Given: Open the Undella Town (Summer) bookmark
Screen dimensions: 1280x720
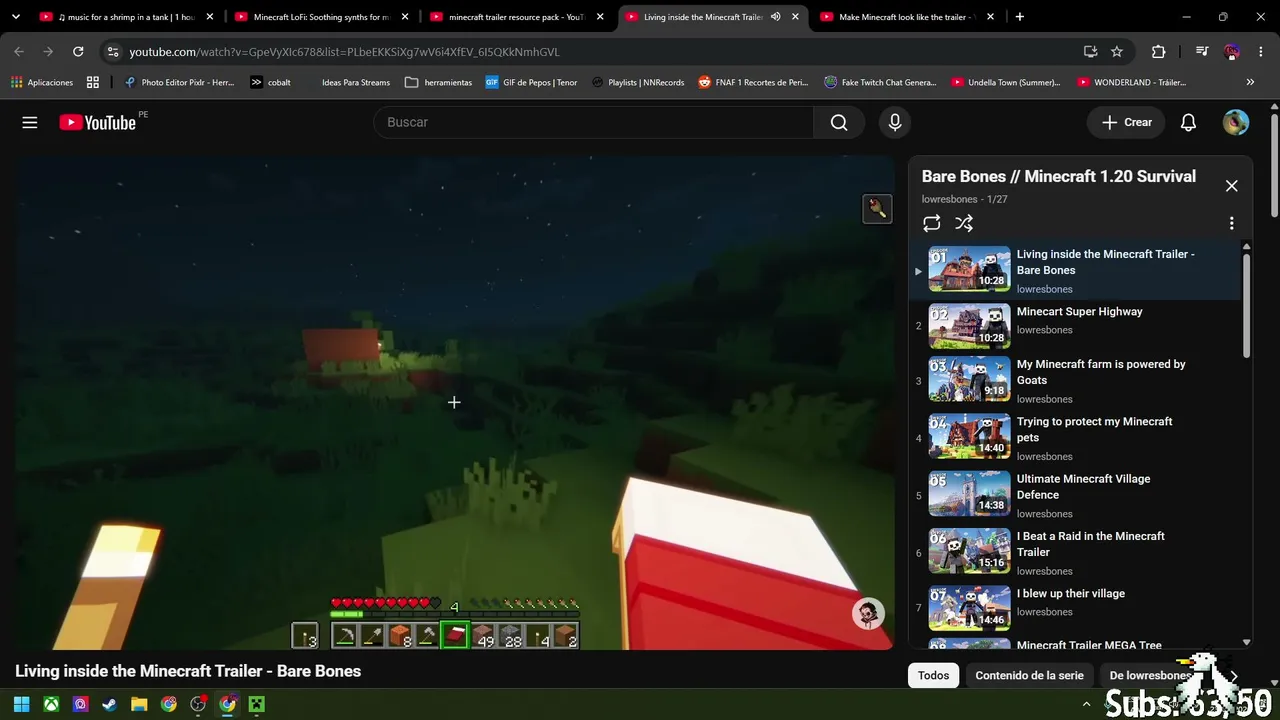Looking at the screenshot, I should [1006, 82].
